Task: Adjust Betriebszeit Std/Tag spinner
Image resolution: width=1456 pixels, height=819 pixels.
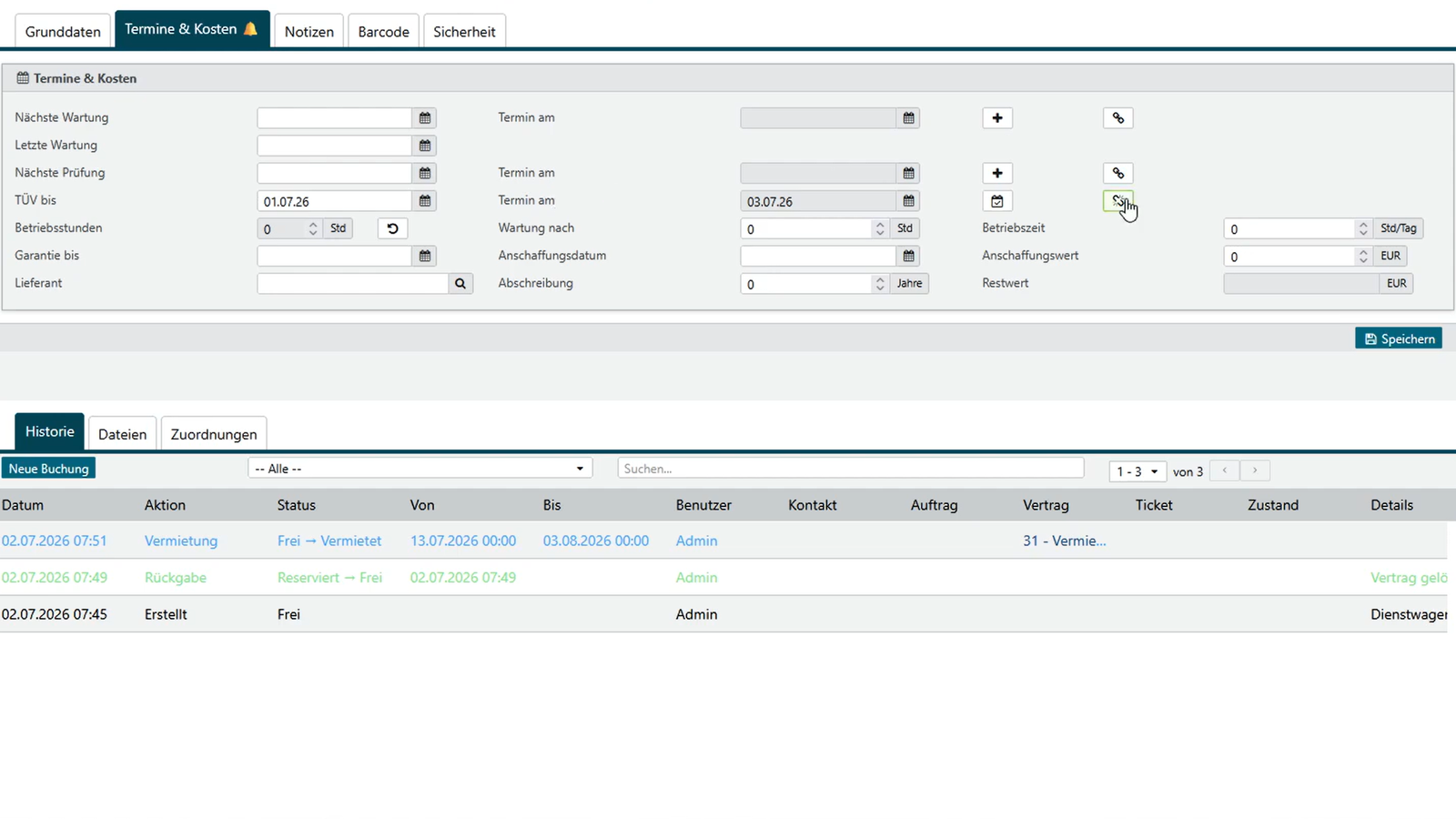Action: [1363, 228]
